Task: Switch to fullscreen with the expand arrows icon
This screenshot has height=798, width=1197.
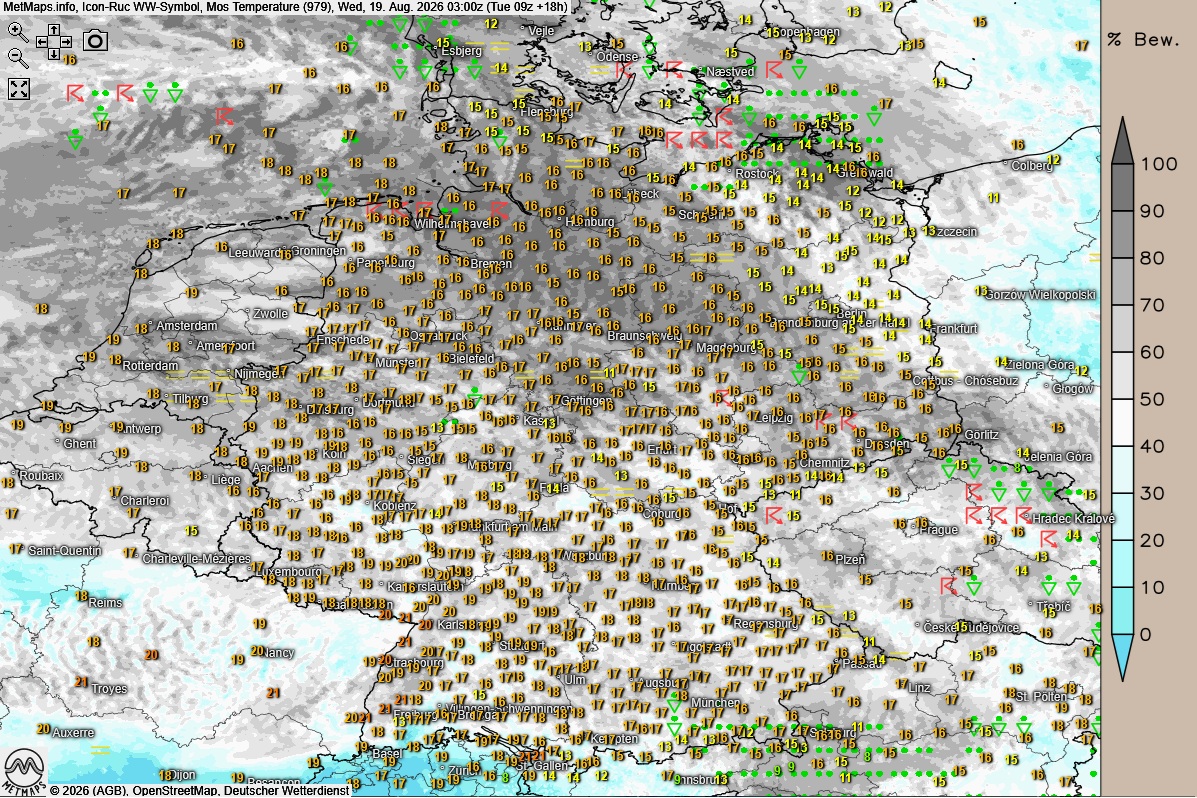Action: pos(18,89)
